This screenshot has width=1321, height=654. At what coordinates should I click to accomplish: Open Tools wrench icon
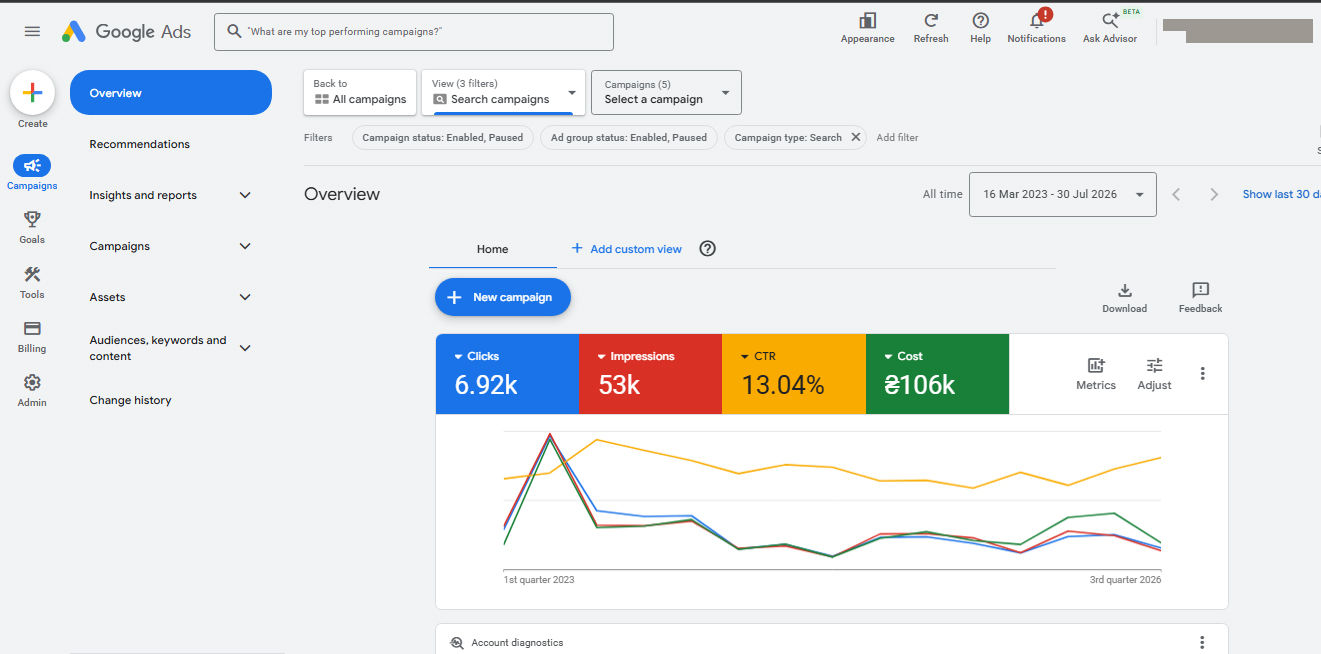(x=32, y=282)
